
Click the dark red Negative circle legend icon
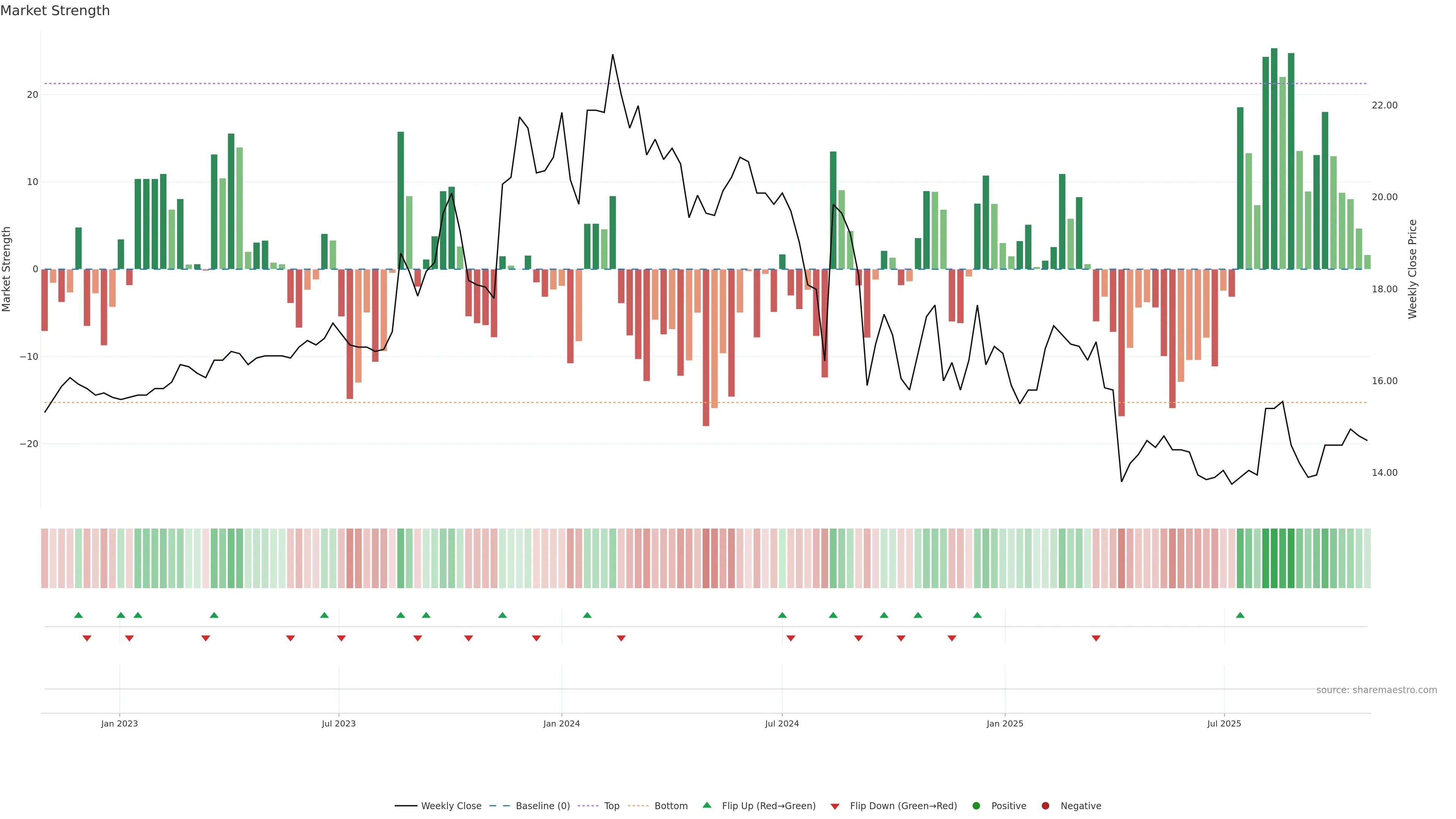point(1045,806)
